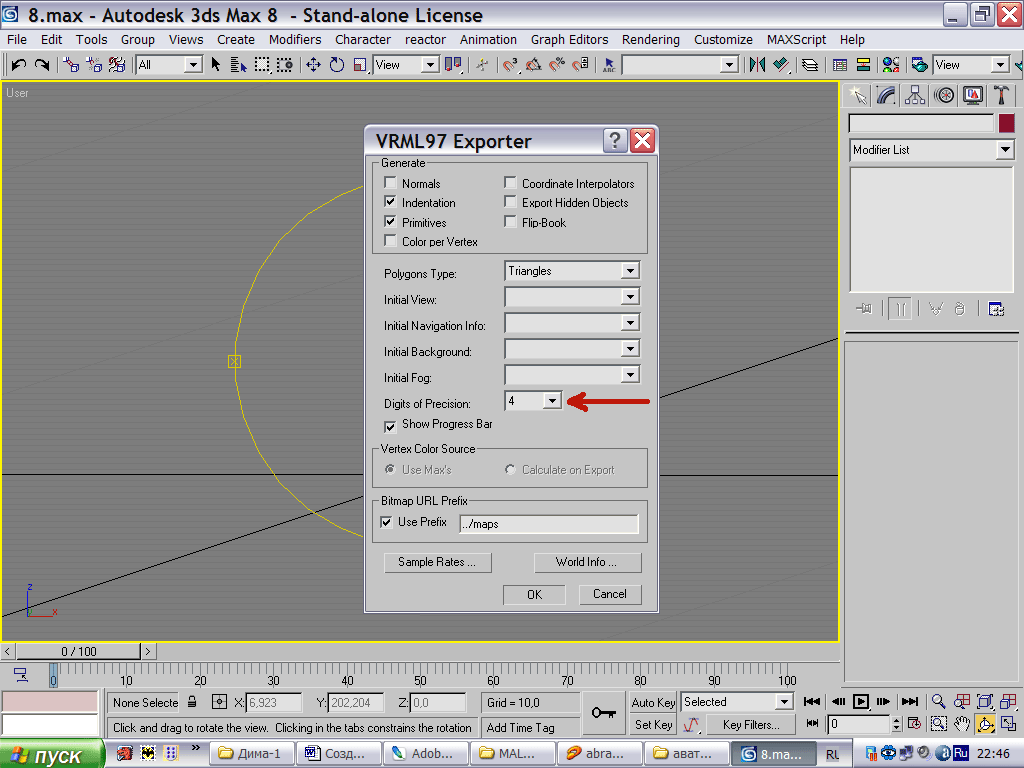Viewport: 1024px width, 768px height.
Task: Open the Key Filters dialog
Action: (751, 725)
